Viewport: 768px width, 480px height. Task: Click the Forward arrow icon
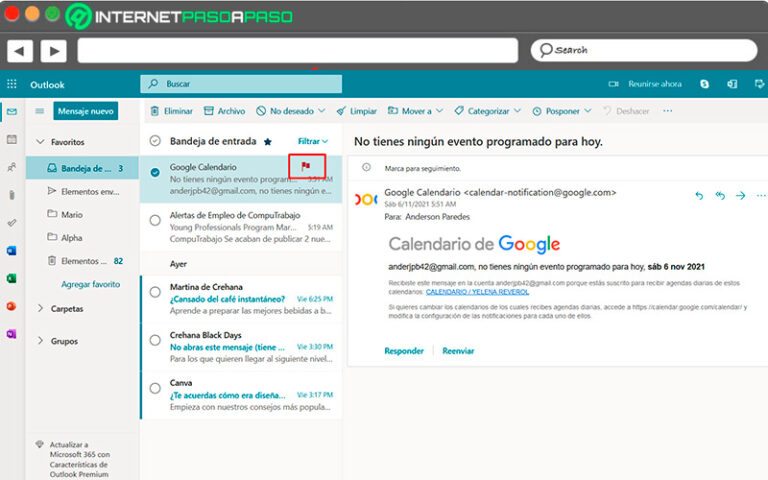[741, 195]
